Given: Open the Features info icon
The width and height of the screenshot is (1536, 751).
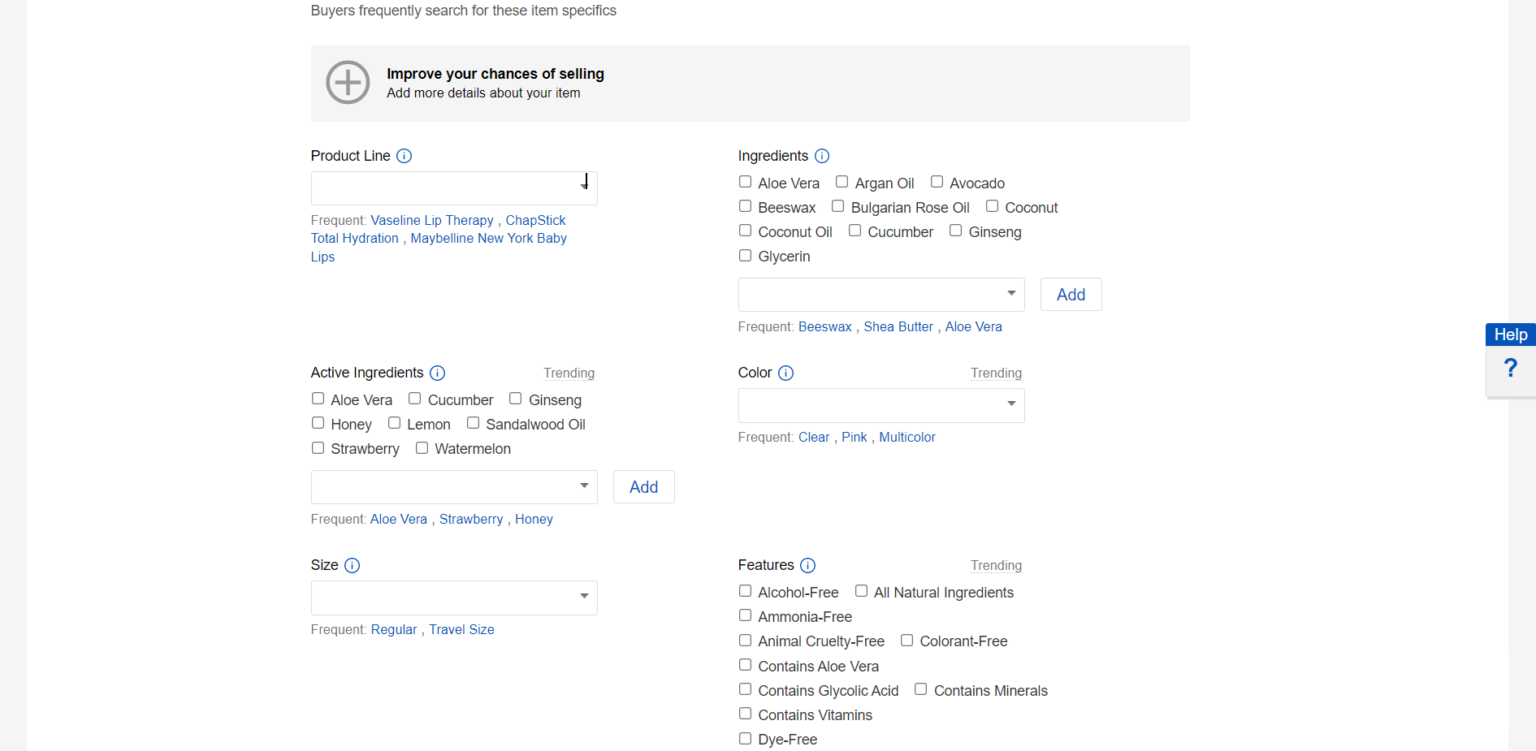Looking at the screenshot, I should pyautogui.click(x=808, y=565).
